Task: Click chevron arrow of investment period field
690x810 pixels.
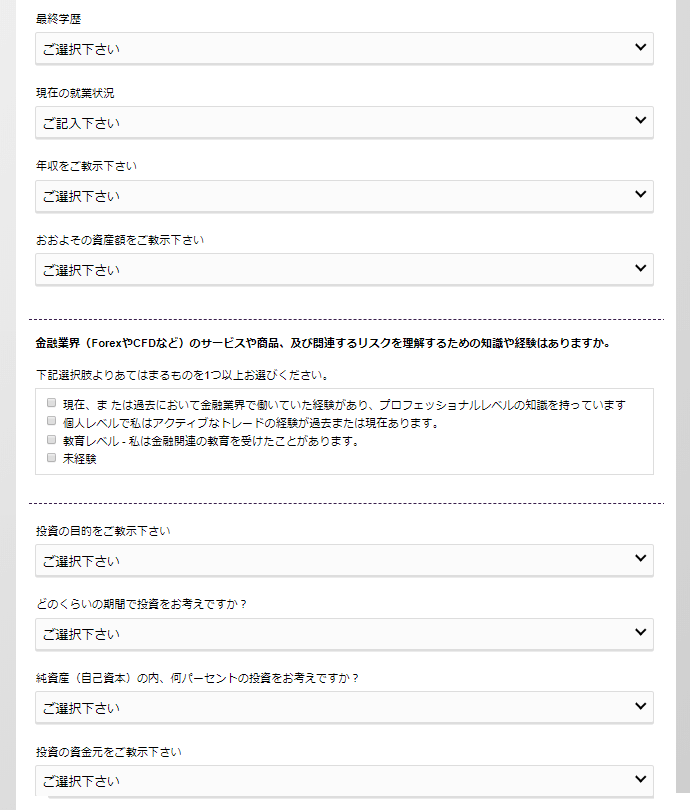Action: pos(640,632)
